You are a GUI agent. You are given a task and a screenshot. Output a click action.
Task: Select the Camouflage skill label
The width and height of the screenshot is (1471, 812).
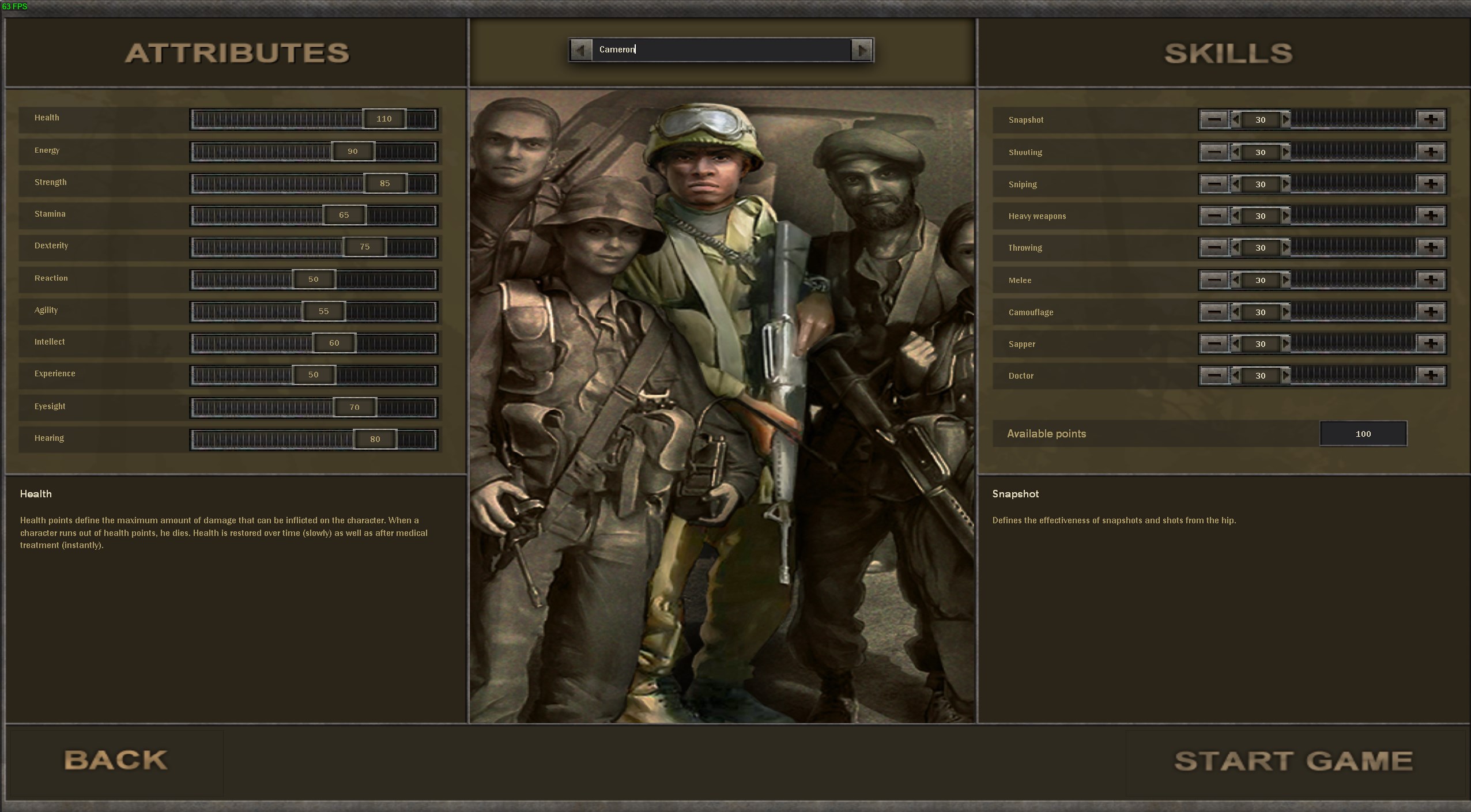click(x=1031, y=312)
